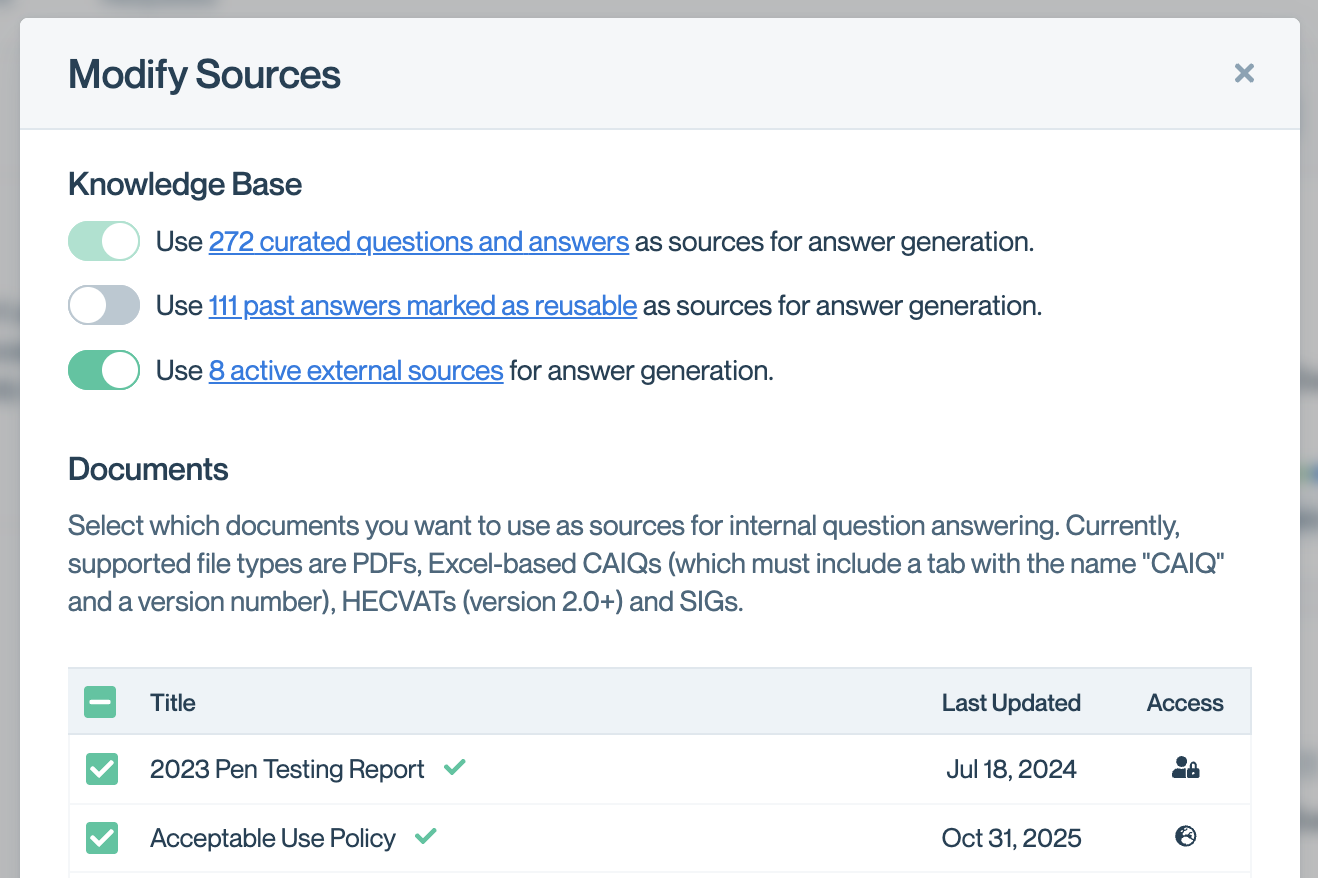The height and width of the screenshot is (878, 1318).
Task: Uncheck the select-all checkbox in table header
Action: coord(100,702)
